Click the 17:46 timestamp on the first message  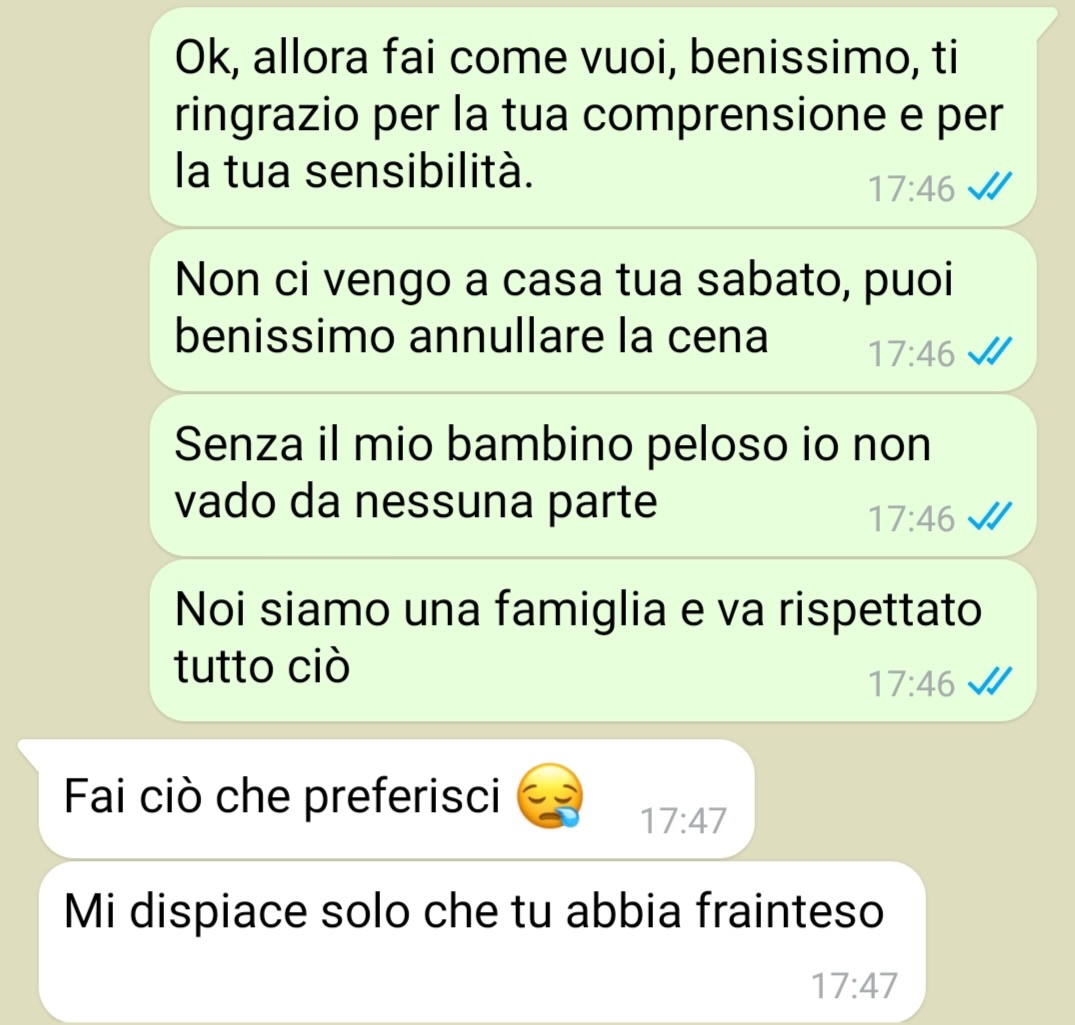(911, 189)
